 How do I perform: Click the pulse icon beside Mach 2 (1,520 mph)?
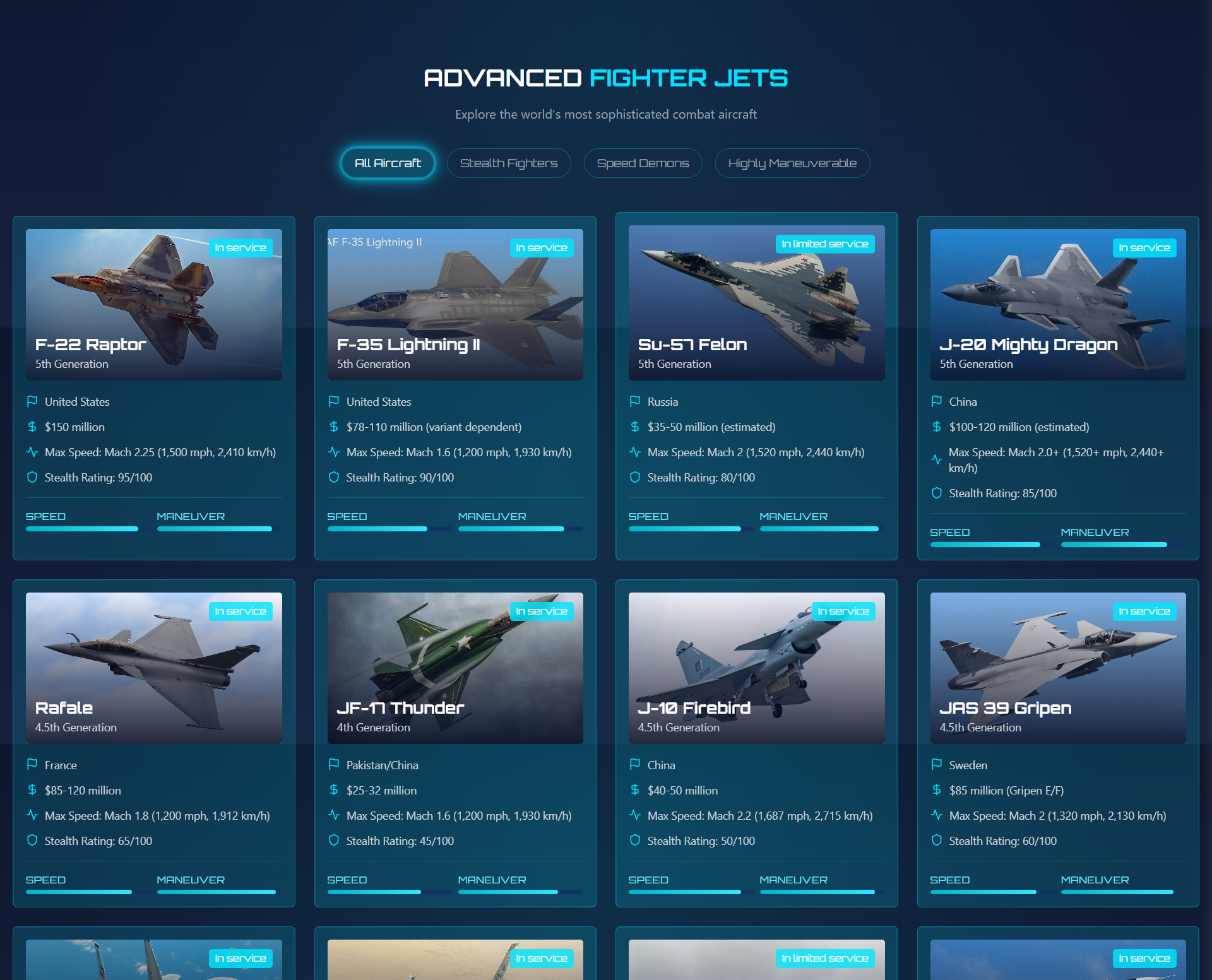click(635, 452)
